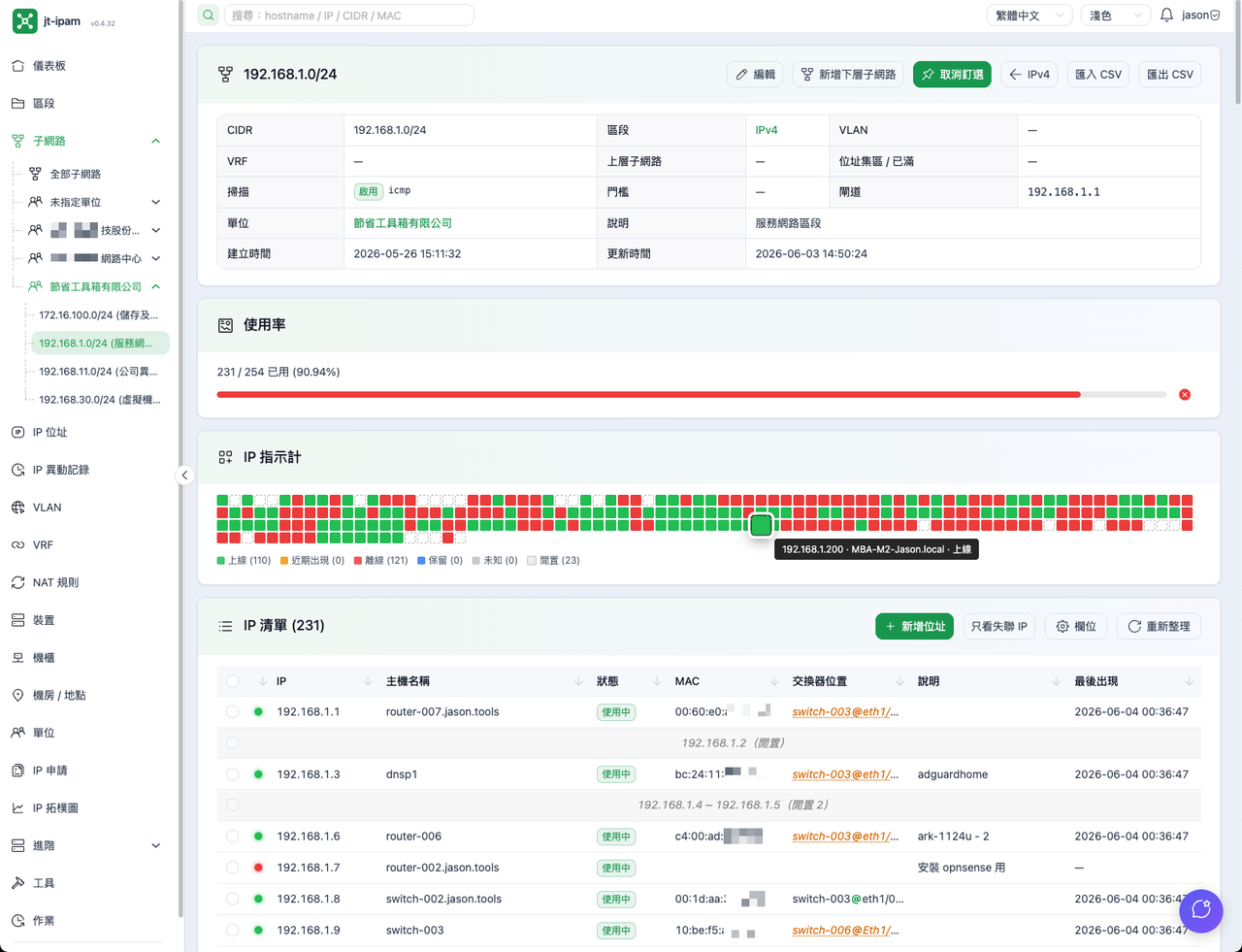1242x952 pixels.
Task: Toggle 只看失聯 IP filter
Action: point(999,627)
